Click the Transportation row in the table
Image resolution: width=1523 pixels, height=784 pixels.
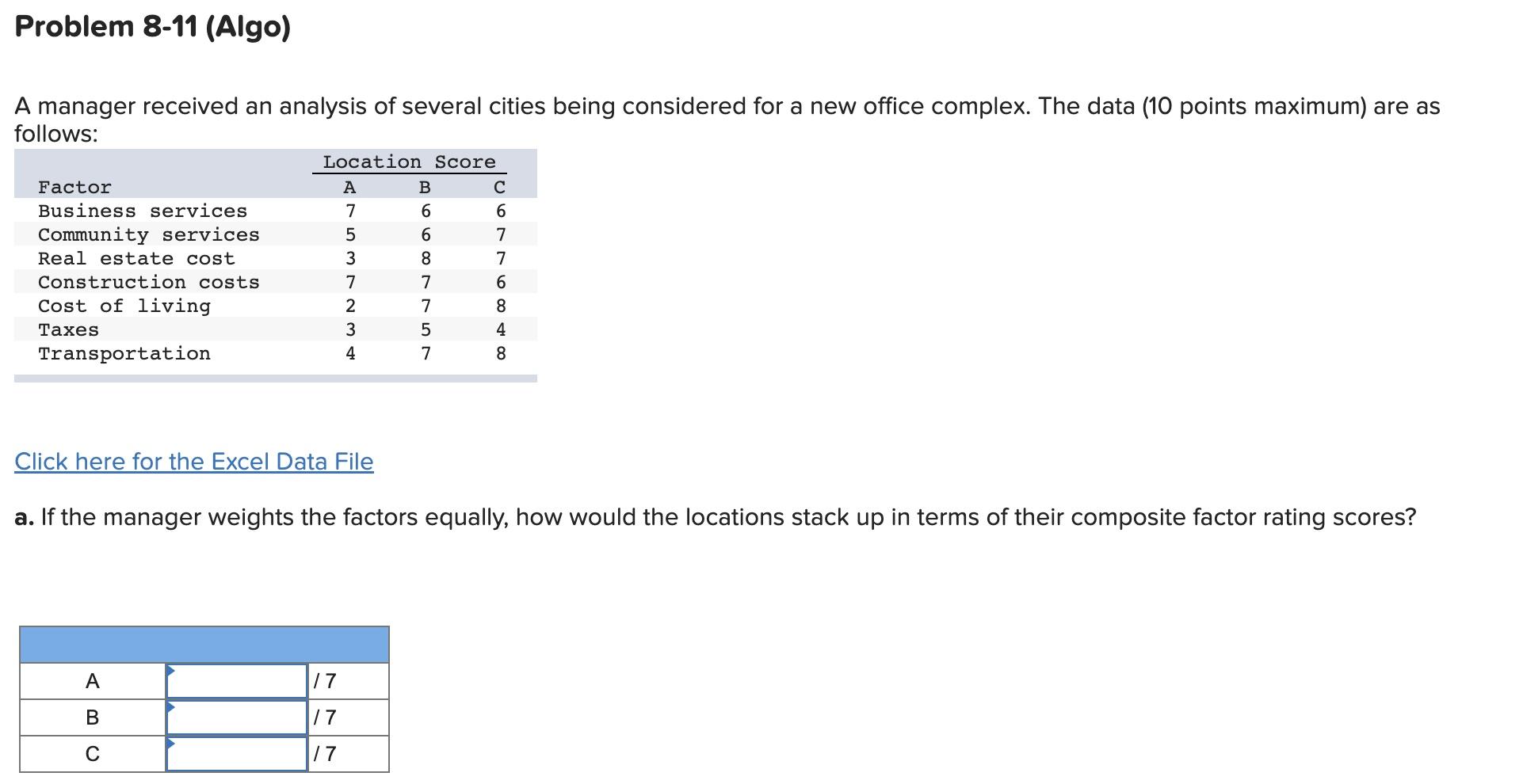[x=124, y=353]
